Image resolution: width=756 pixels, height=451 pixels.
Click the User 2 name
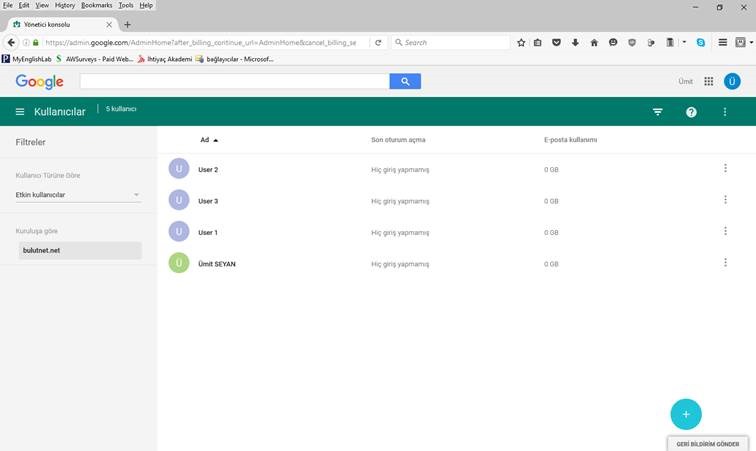click(x=208, y=169)
